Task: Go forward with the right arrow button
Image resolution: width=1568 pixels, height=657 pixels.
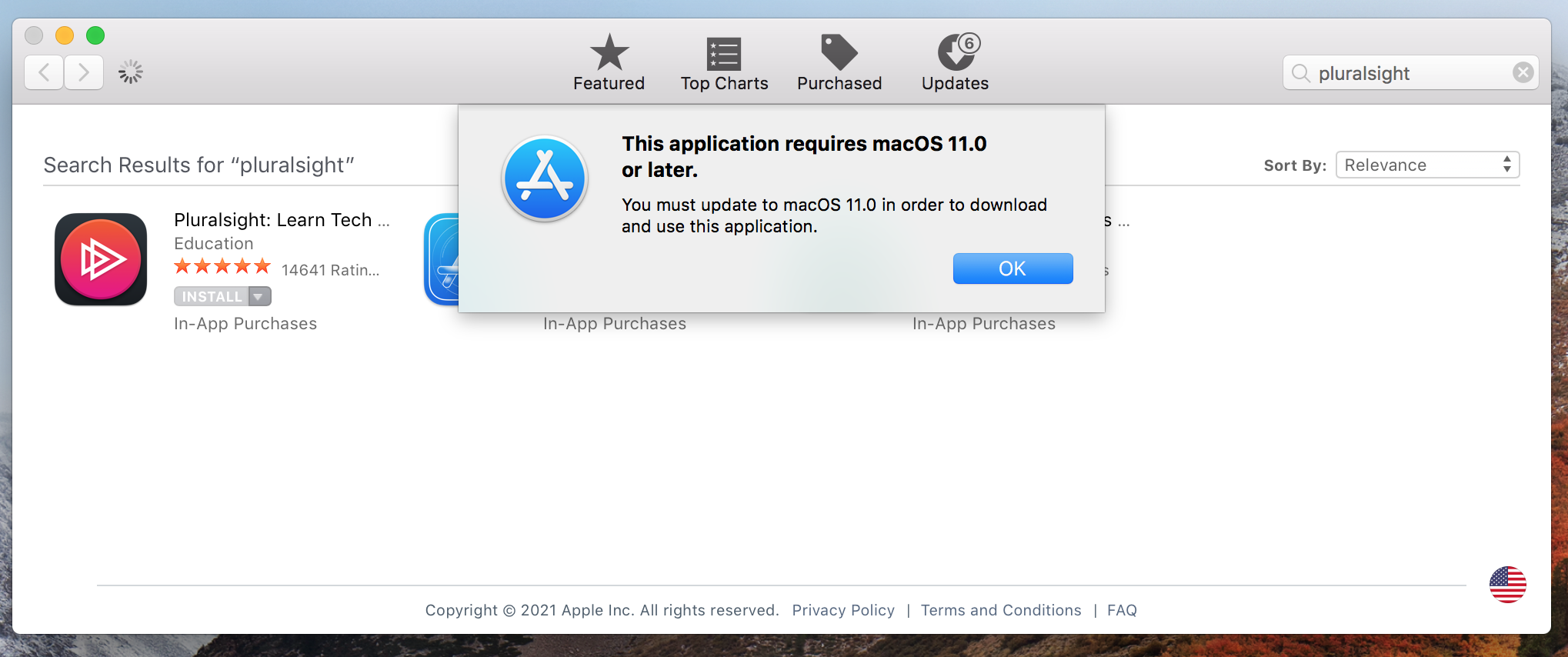Action: (84, 73)
